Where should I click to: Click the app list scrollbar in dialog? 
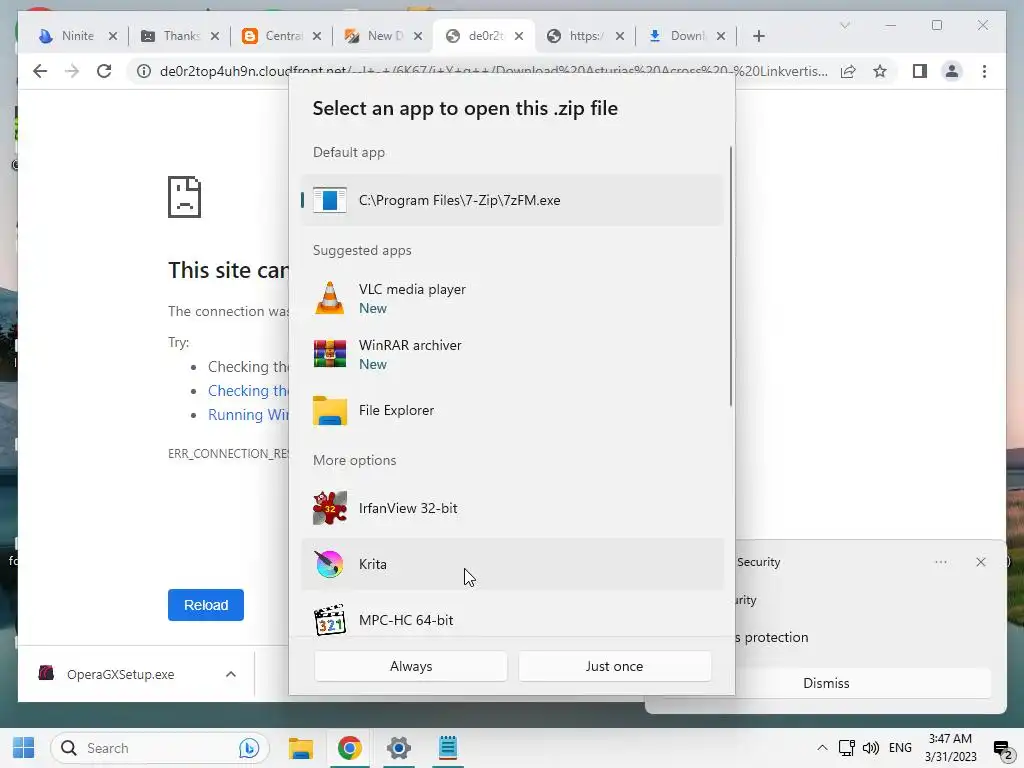tap(730, 276)
